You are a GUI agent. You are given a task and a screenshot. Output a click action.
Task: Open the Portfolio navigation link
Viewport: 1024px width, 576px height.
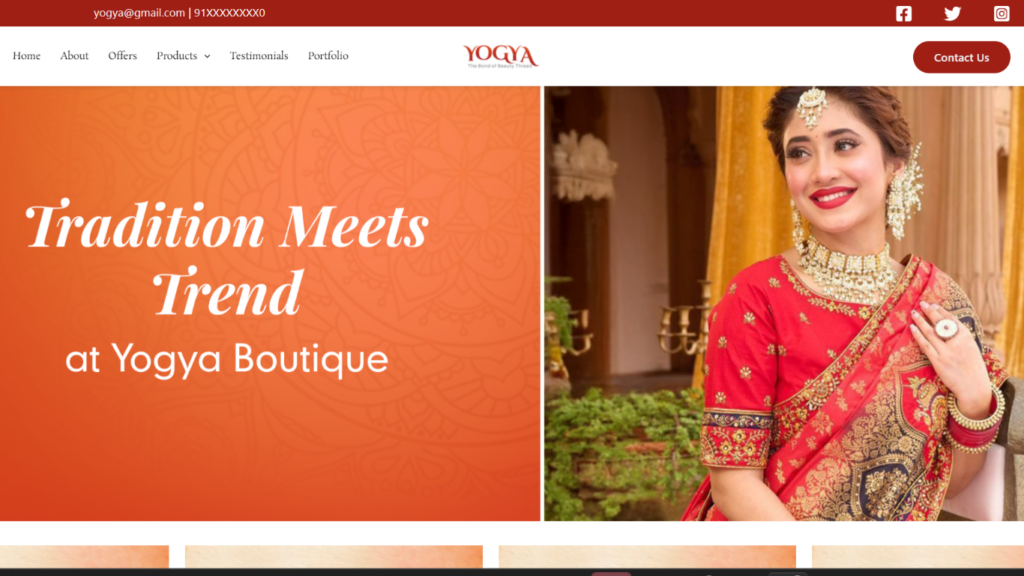coord(328,56)
